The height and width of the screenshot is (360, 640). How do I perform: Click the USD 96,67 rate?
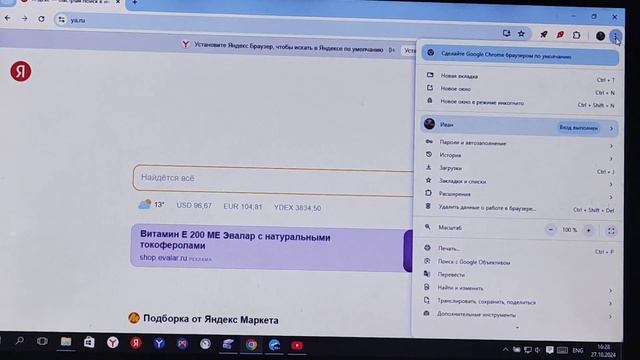click(194, 205)
